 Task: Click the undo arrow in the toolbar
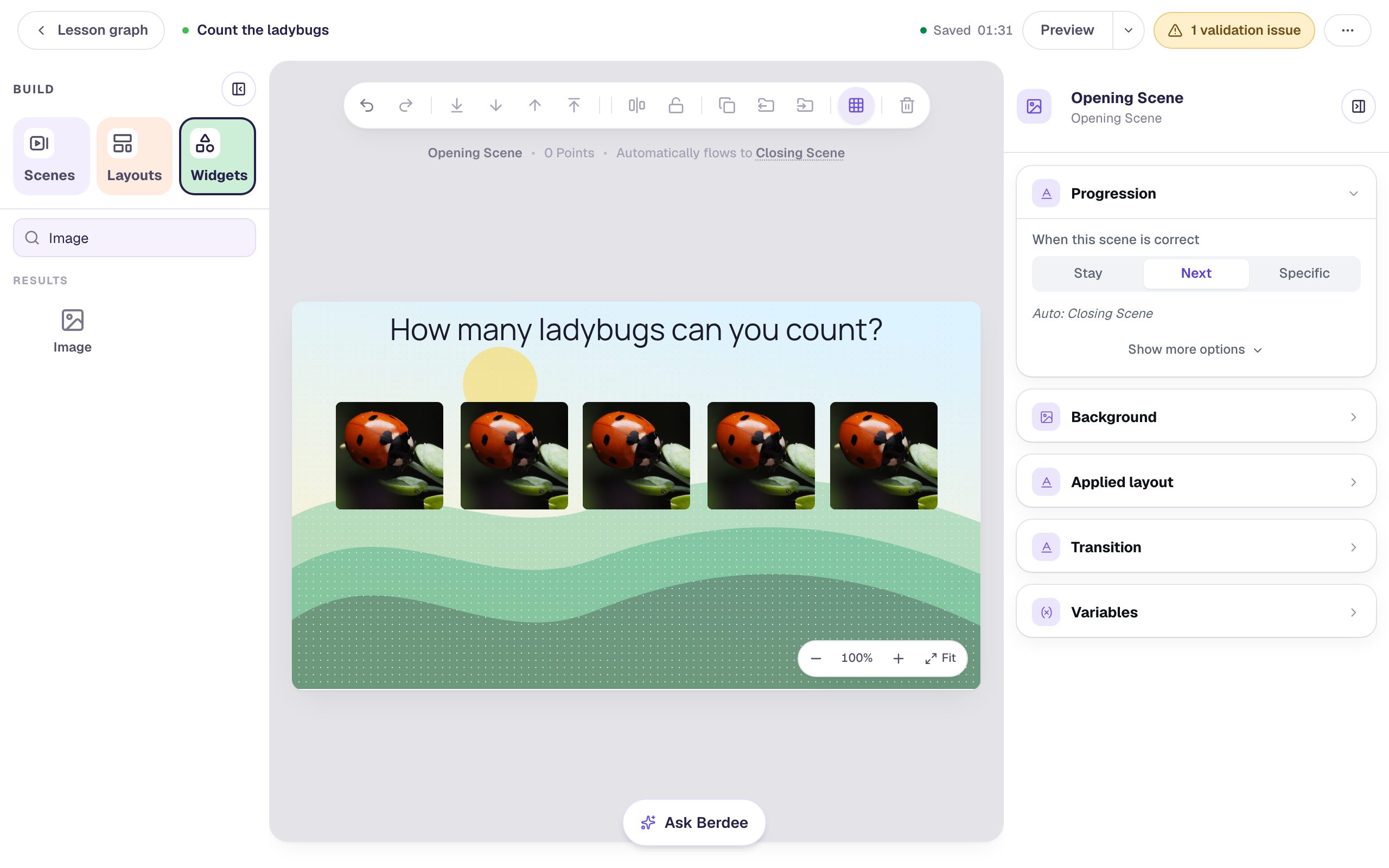coord(367,106)
